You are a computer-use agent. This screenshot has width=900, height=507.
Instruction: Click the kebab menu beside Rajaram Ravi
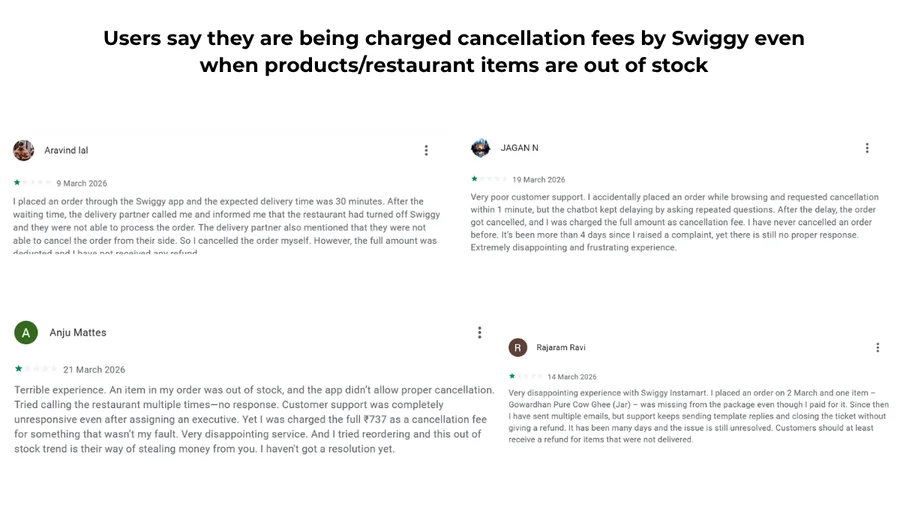(x=878, y=348)
